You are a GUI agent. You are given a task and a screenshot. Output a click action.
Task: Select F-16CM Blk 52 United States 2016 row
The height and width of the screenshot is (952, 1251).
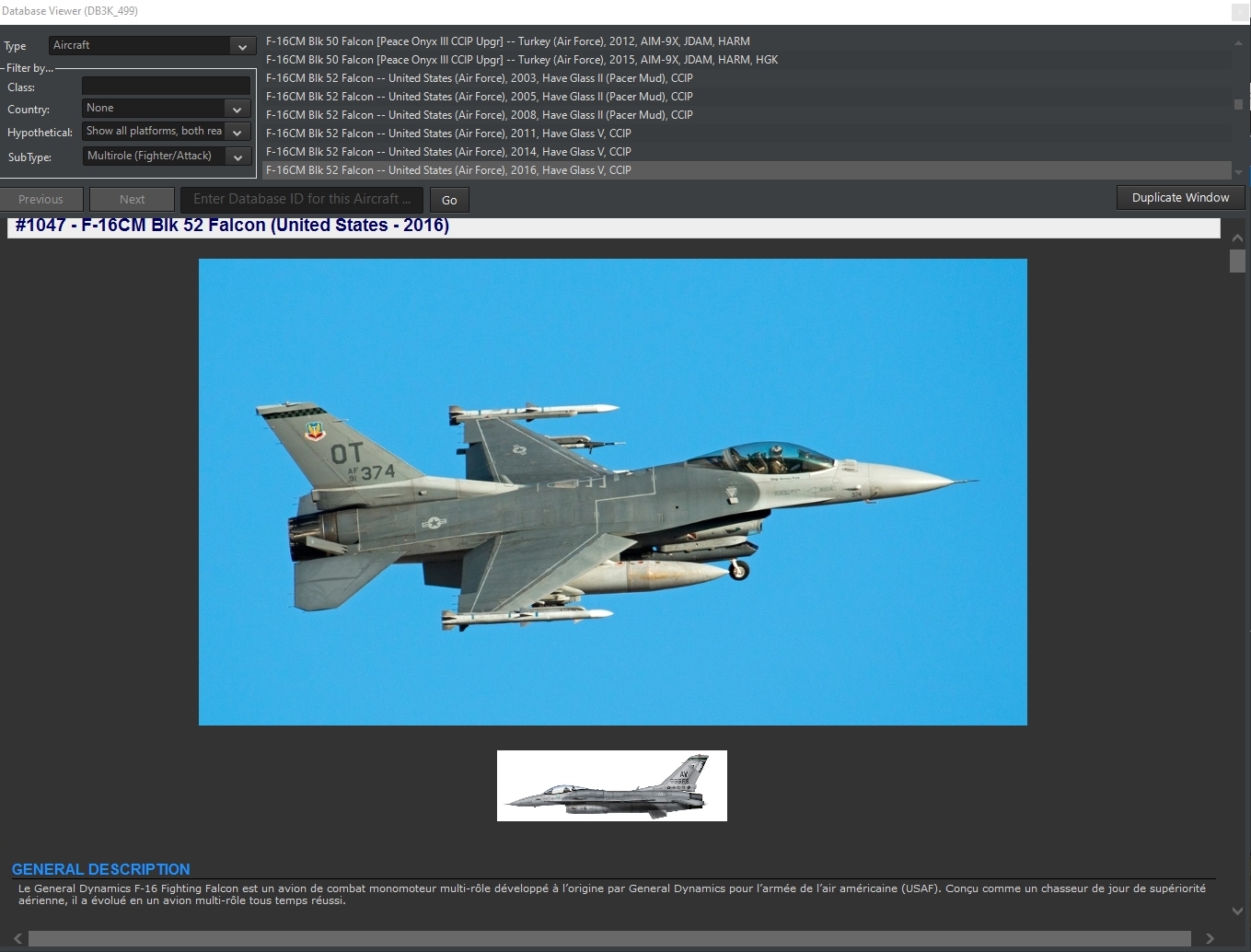(x=747, y=170)
